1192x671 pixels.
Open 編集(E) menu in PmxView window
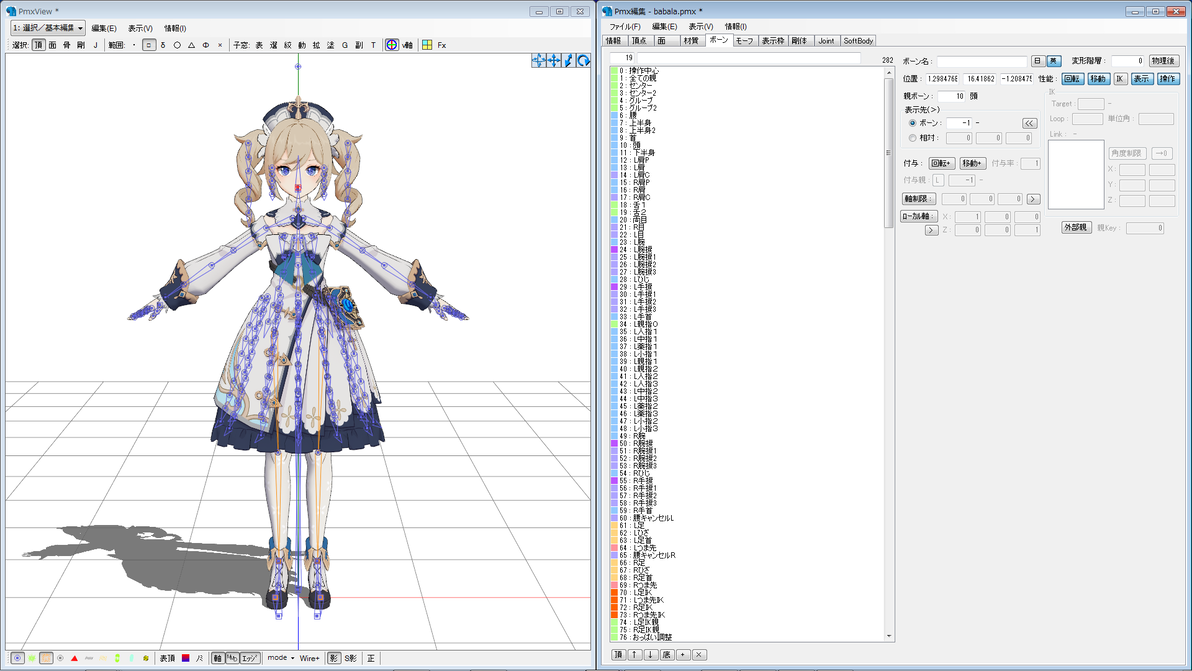104,28
